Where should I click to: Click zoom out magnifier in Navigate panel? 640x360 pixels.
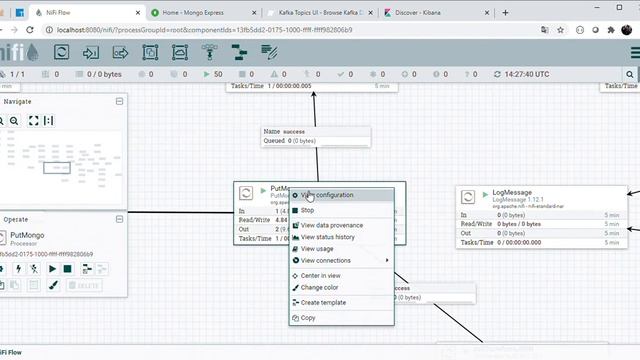click(x=14, y=121)
